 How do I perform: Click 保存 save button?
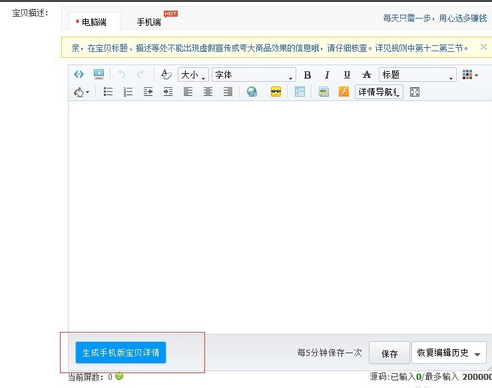(389, 353)
